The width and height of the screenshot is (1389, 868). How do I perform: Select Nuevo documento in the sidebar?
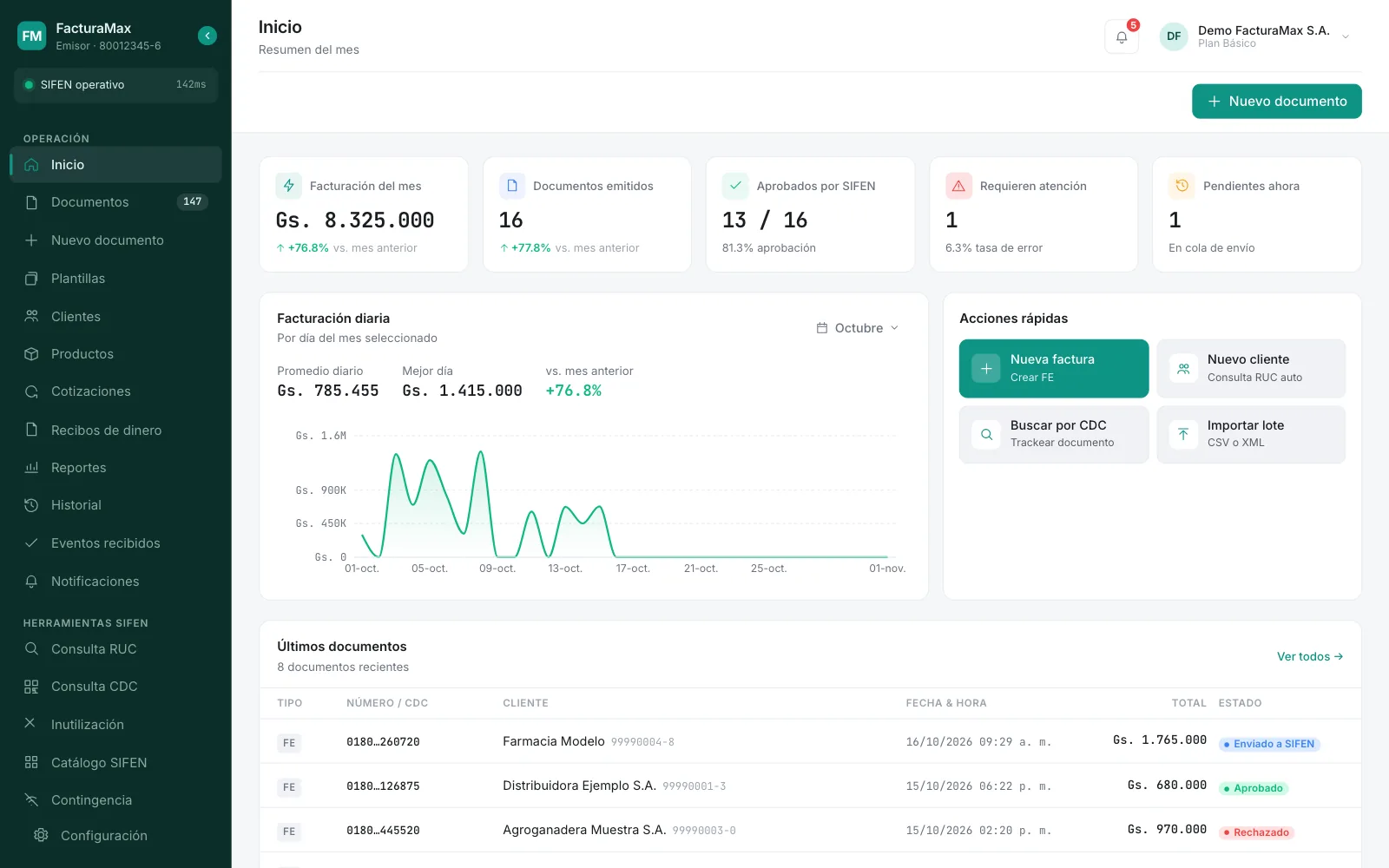pyautogui.click(x=115, y=240)
